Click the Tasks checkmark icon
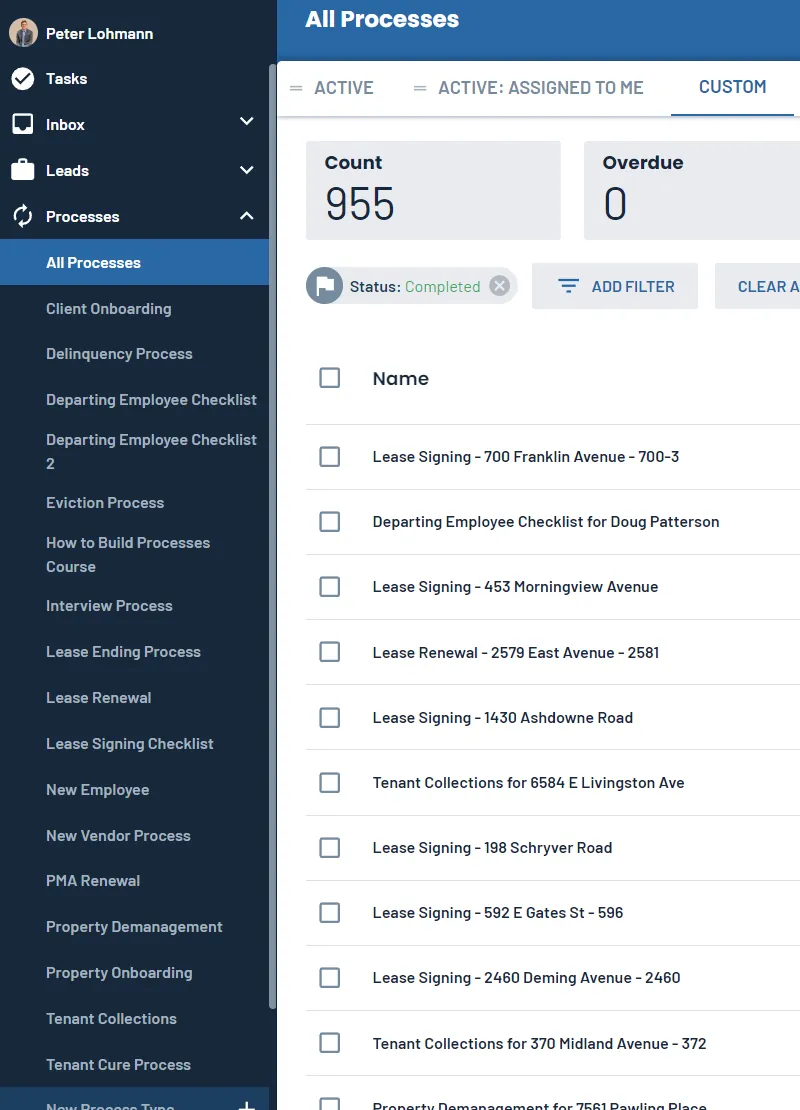The width and height of the screenshot is (800, 1110). pos(23,79)
